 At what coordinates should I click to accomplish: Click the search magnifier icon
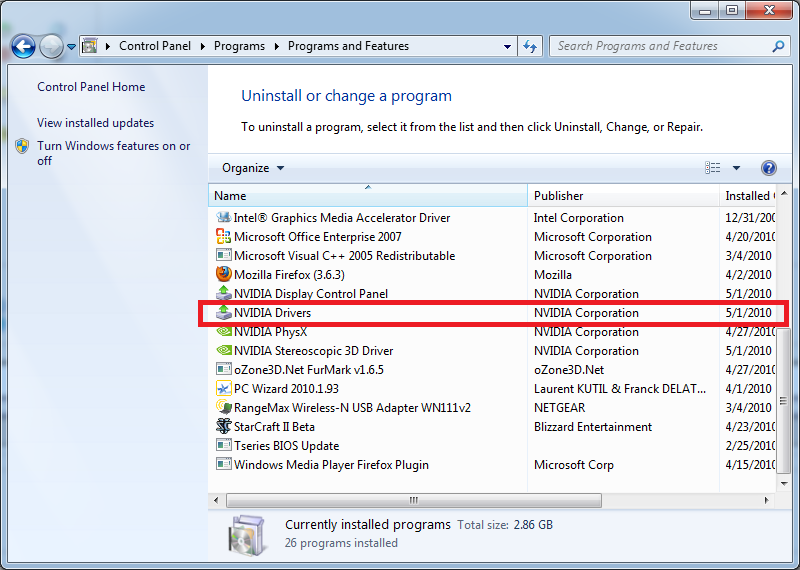coord(778,46)
